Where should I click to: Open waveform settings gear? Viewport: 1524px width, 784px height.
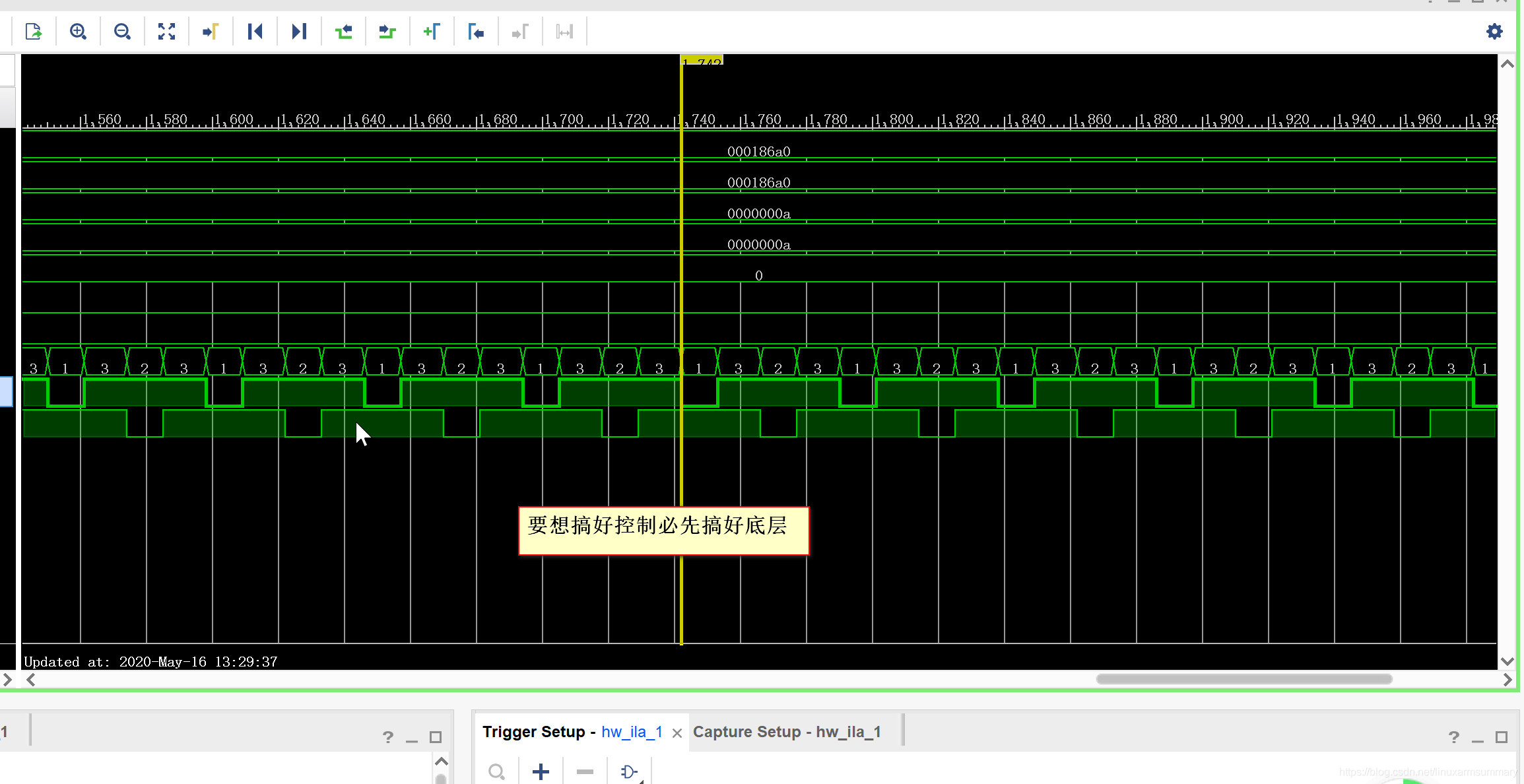pyautogui.click(x=1494, y=32)
